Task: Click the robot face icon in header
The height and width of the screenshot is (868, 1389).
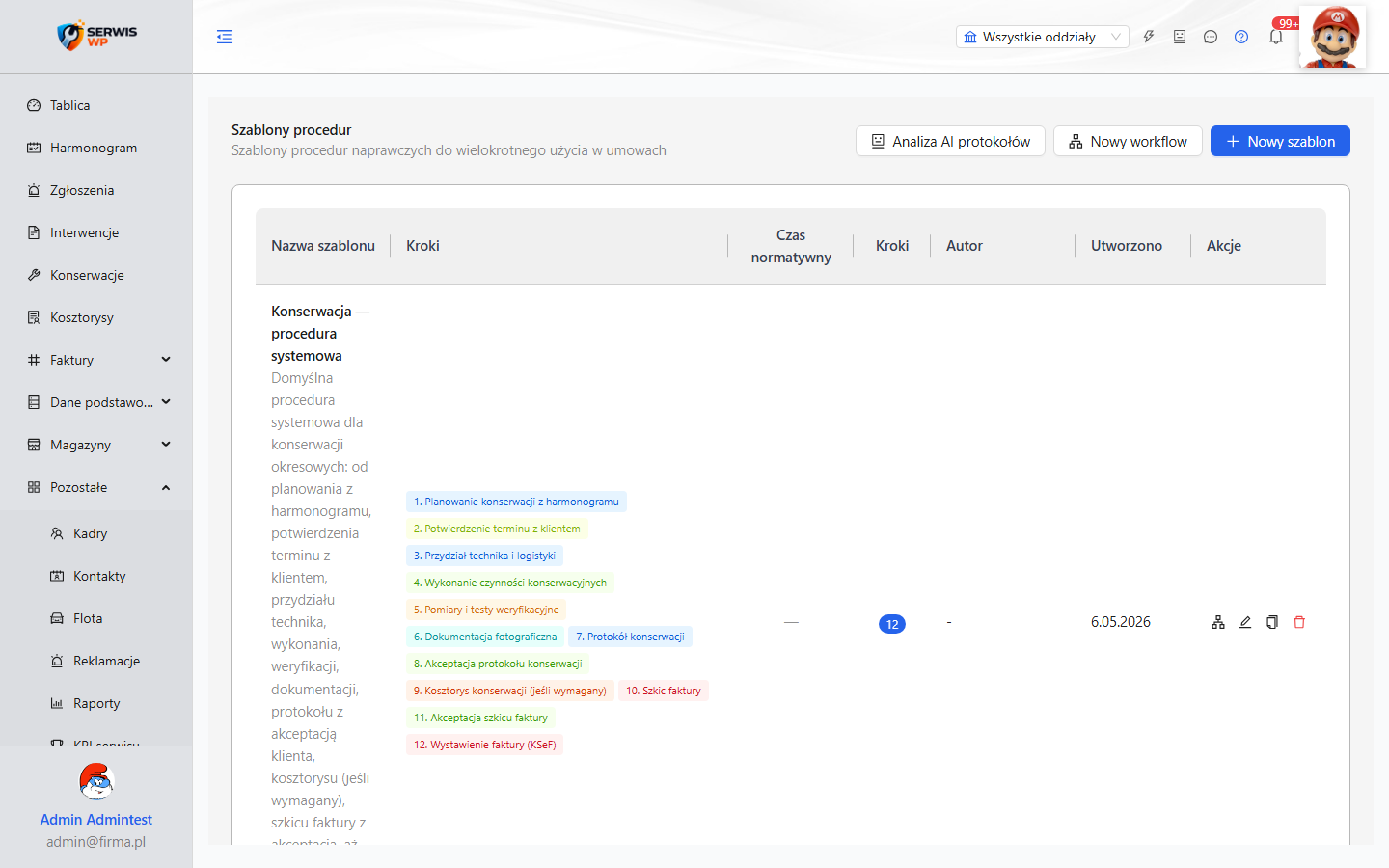Action: pos(1180,37)
